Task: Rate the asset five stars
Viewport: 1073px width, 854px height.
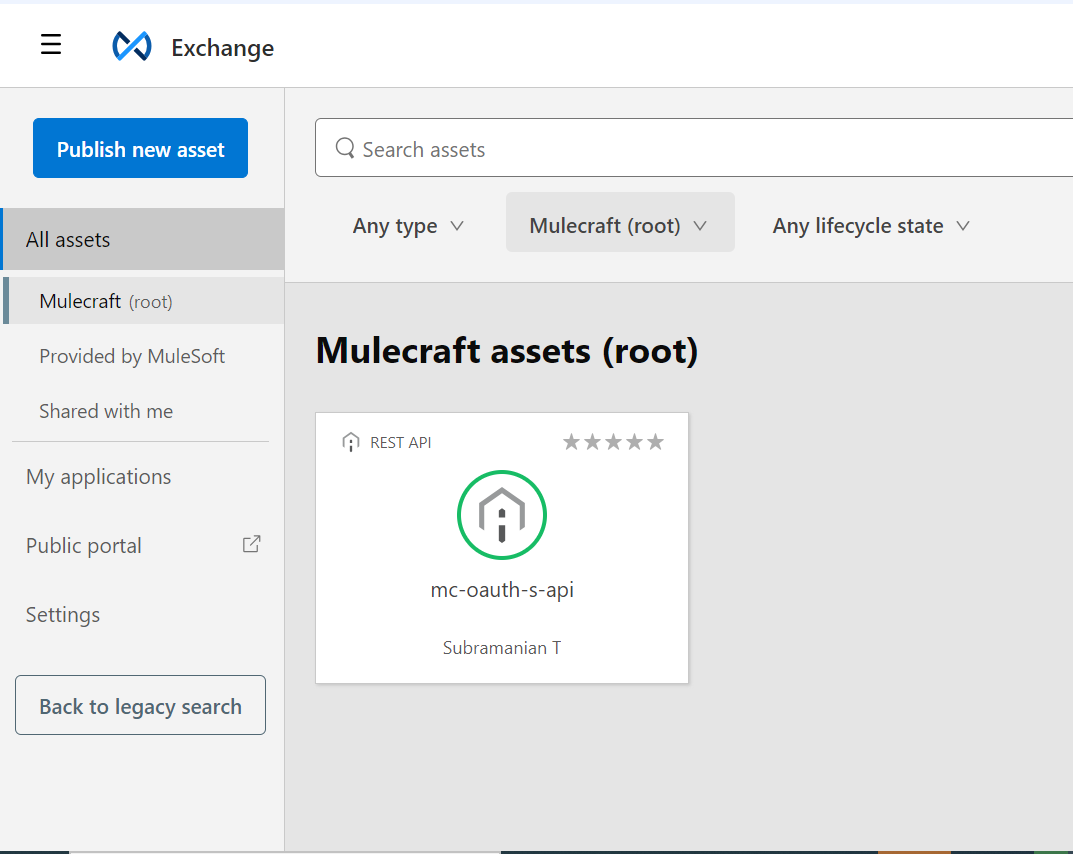Action: pyautogui.click(x=656, y=440)
